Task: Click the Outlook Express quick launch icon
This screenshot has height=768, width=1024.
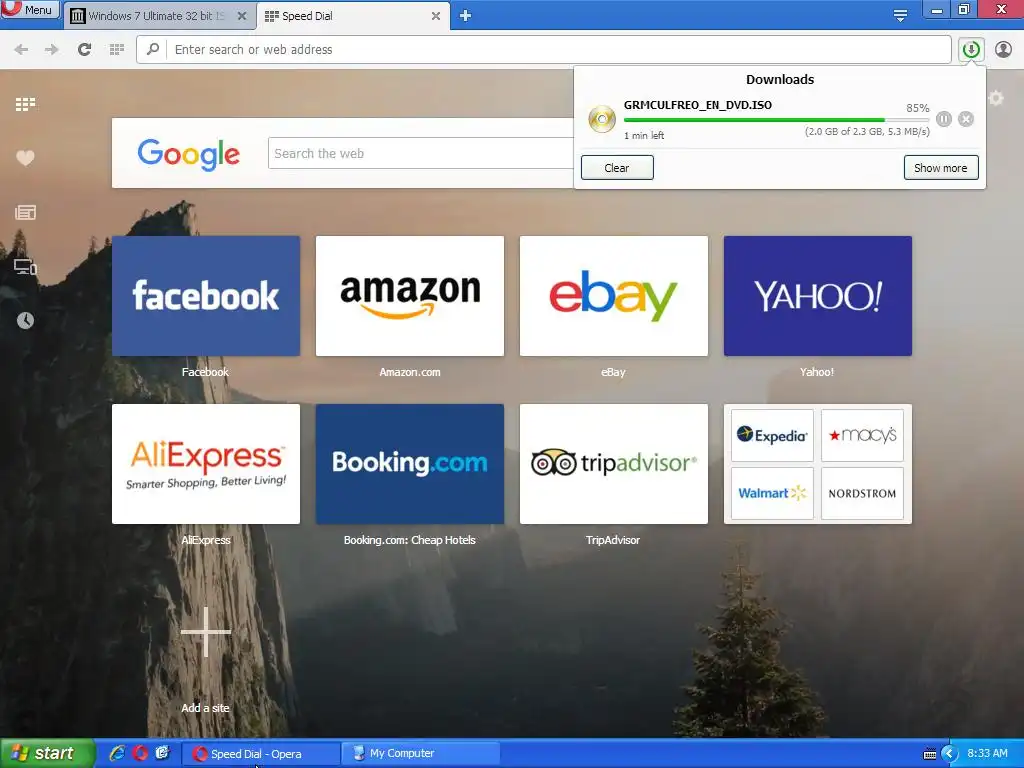Action: pos(163,753)
